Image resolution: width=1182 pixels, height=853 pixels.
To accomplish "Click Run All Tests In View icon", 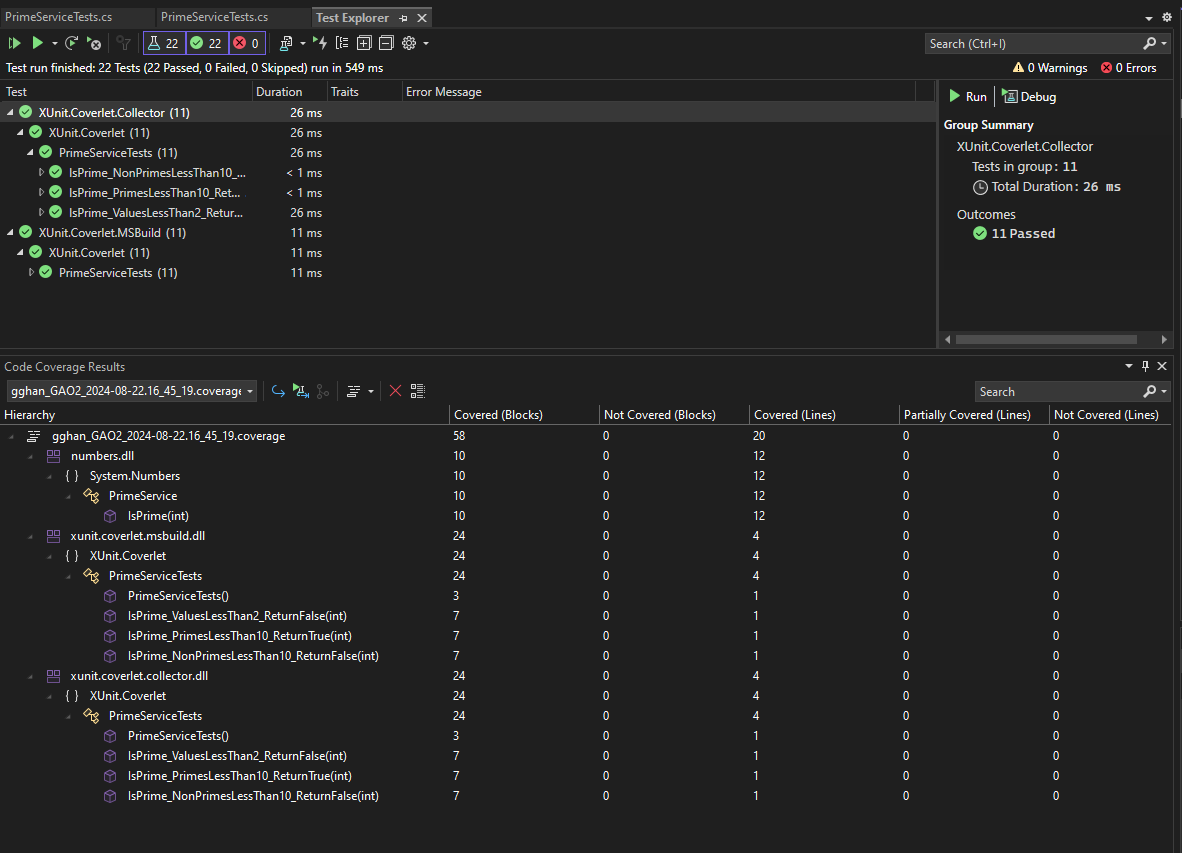I will tap(14, 43).
